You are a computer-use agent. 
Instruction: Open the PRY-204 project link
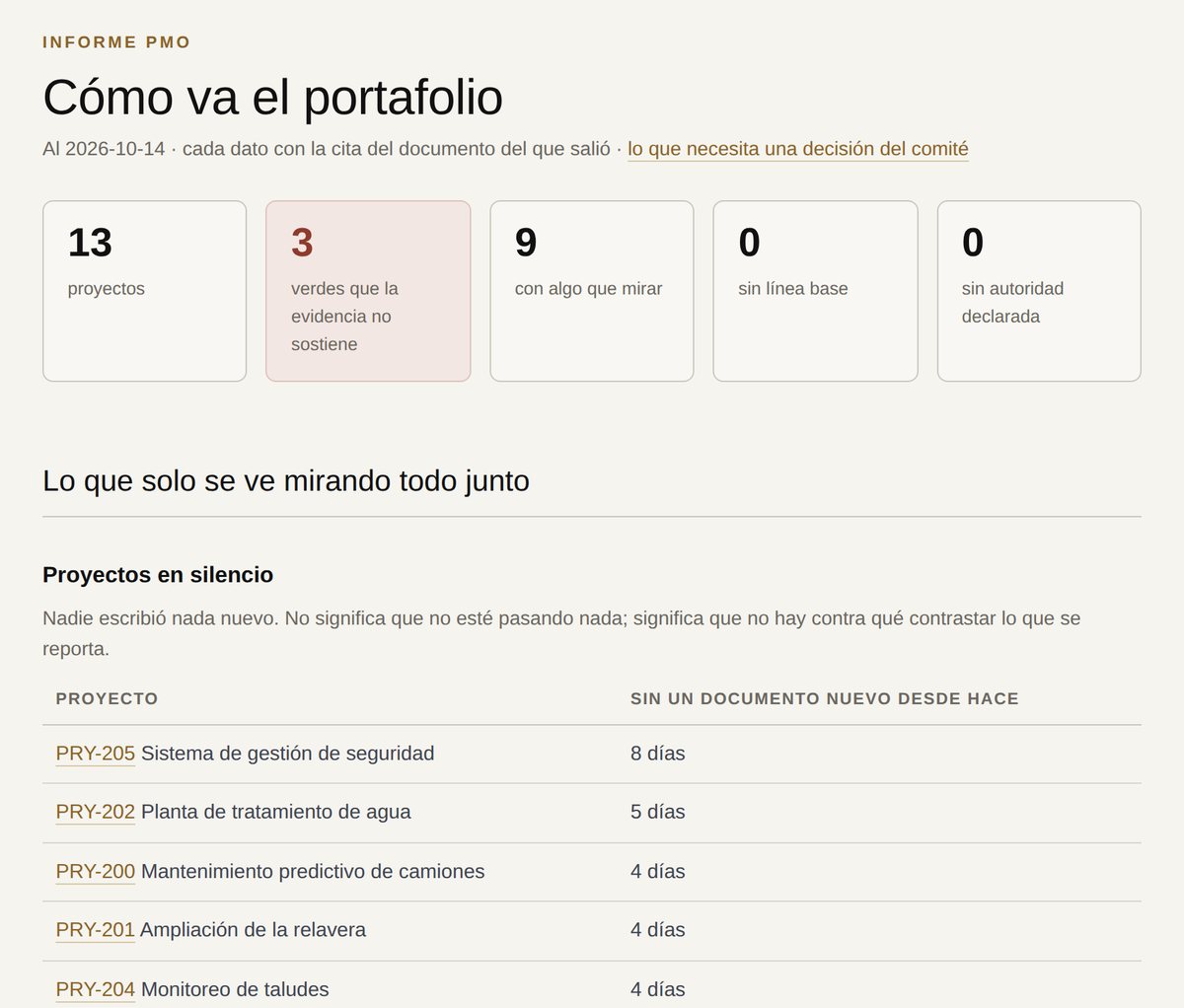pyautogui.click(x=96, y=989)
